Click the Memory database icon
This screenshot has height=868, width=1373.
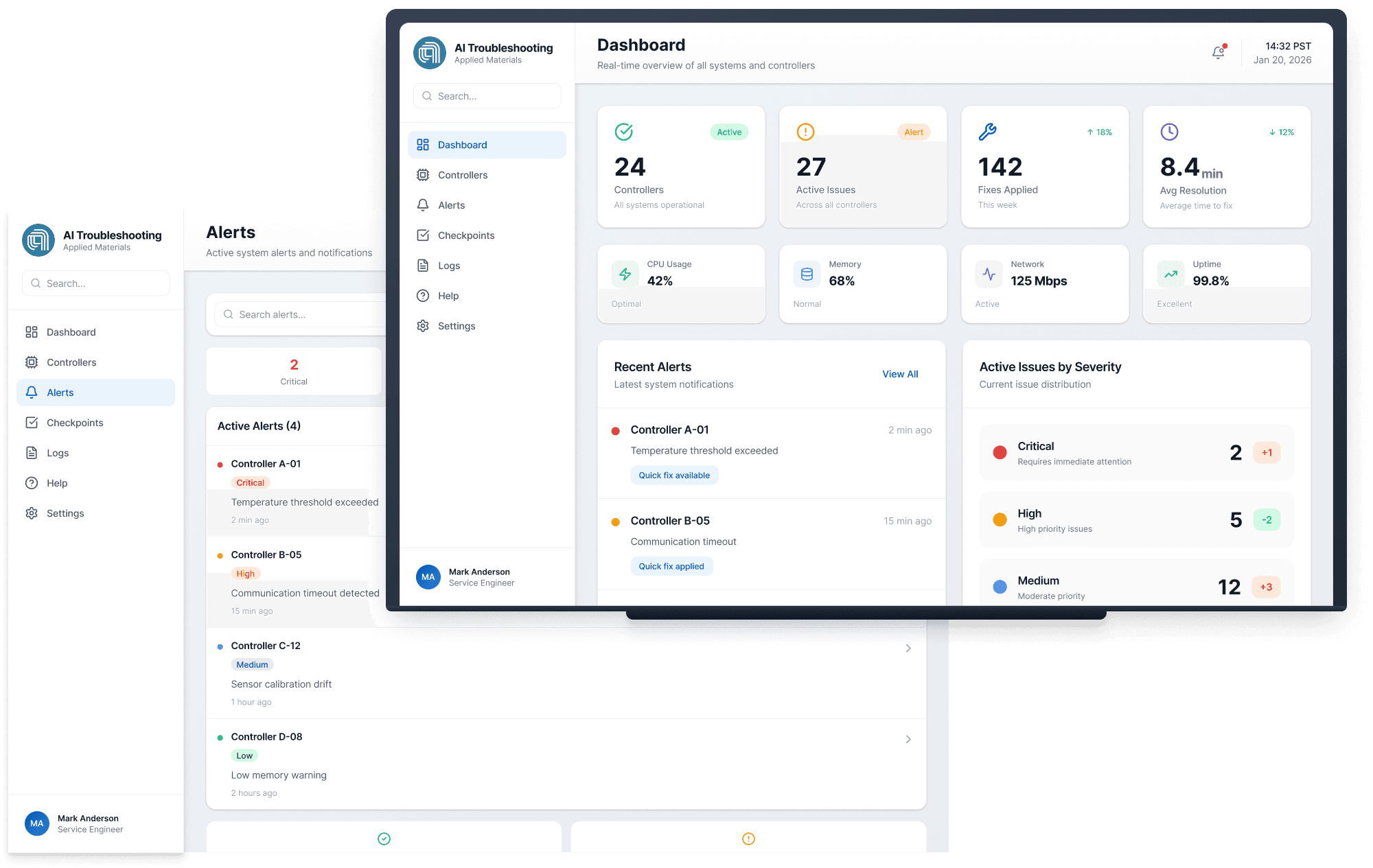pyautogui.click(x=807, y=274)
